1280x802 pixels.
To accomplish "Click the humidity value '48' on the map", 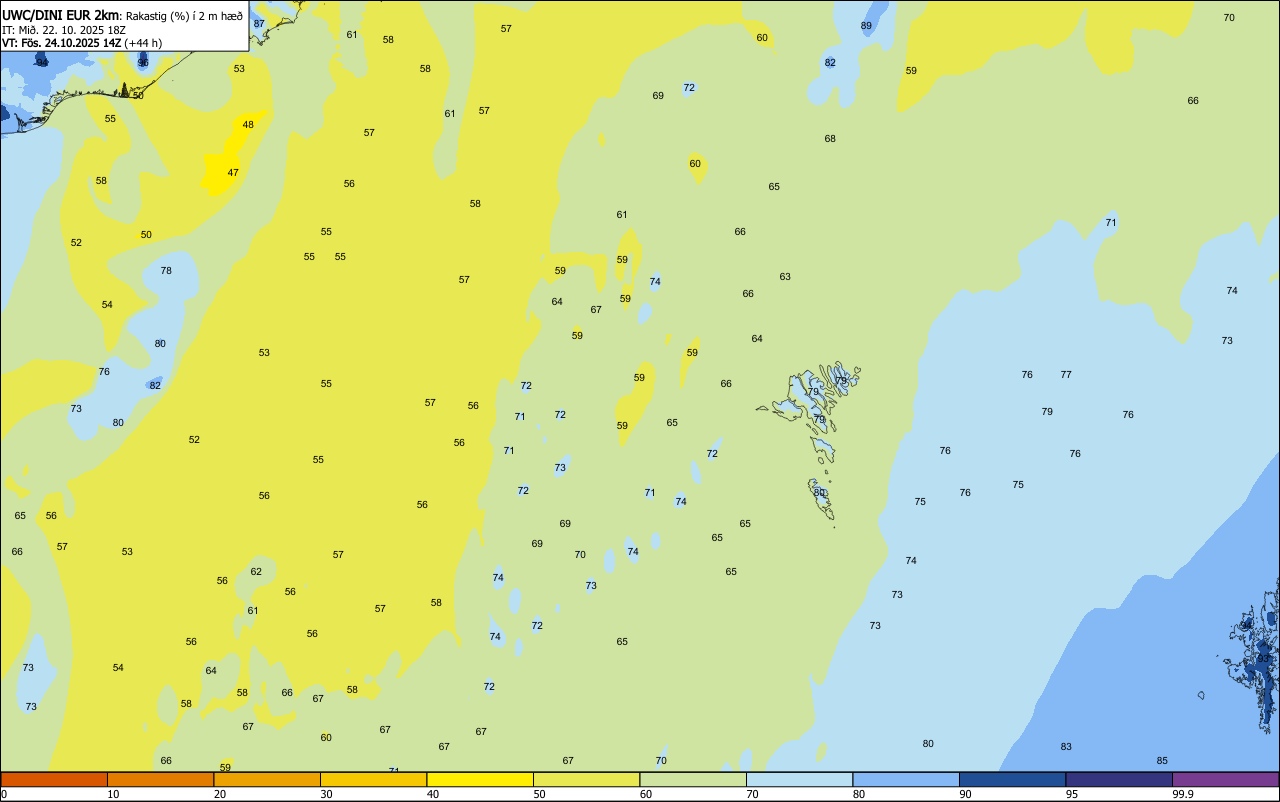I will [248, 125].
